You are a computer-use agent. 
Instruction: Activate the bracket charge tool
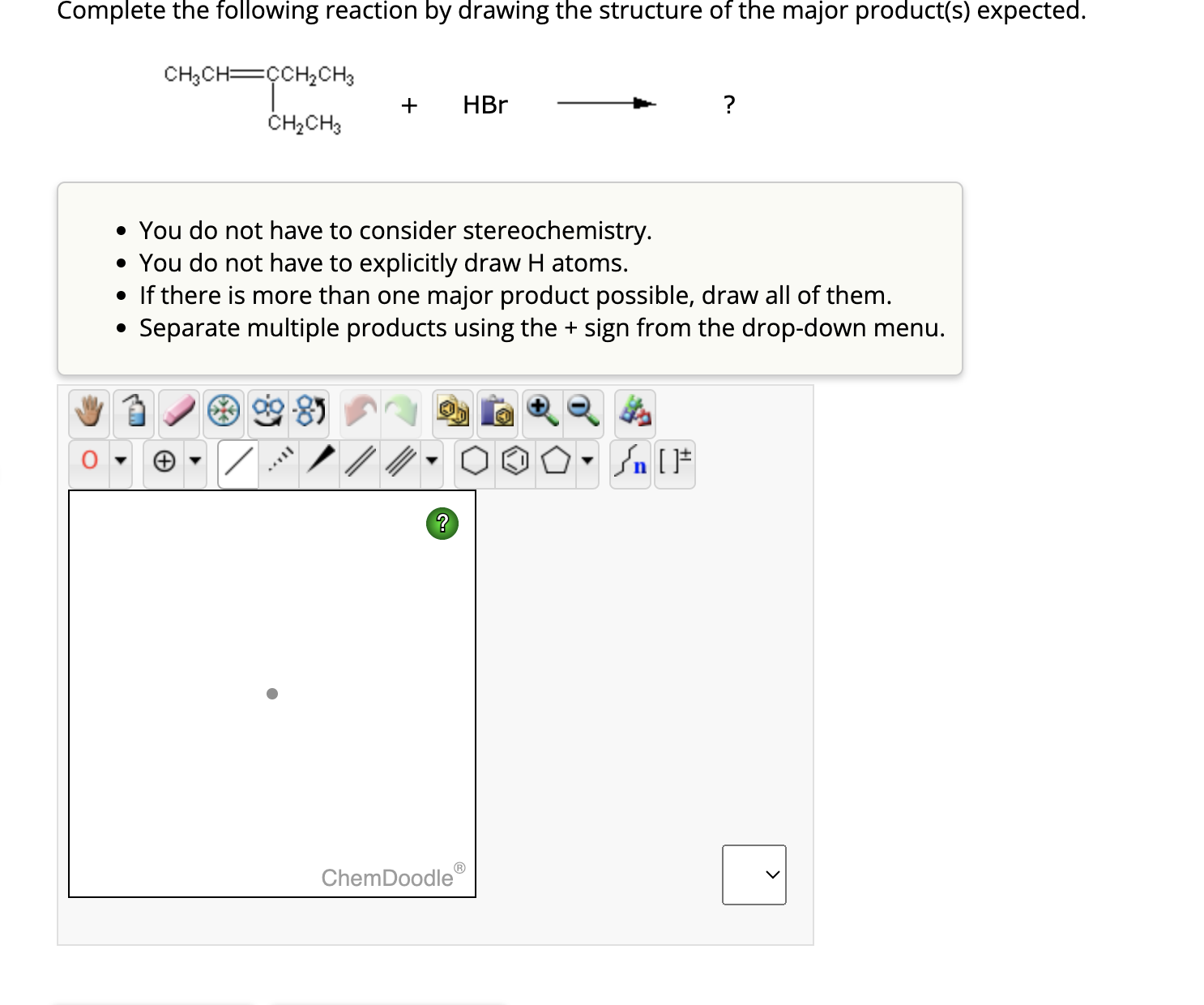(x=675, y=463)
